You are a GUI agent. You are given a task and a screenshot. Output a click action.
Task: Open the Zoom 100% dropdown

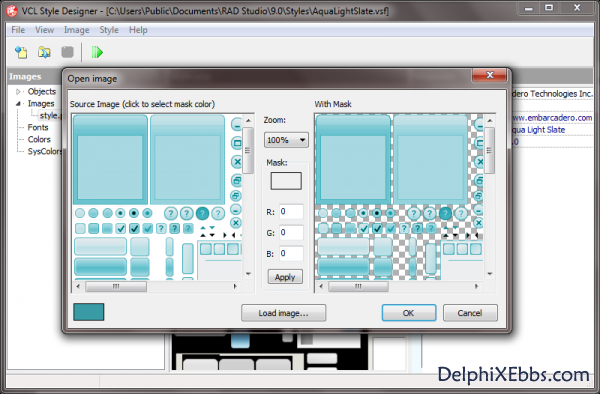pos(286,140)
